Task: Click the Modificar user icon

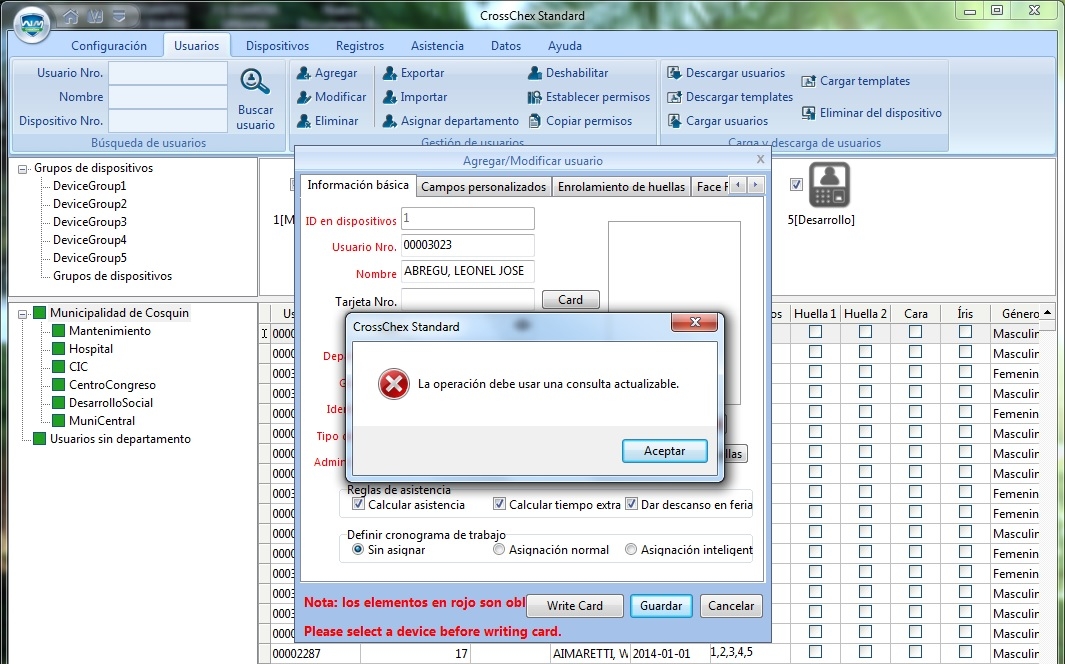Action: 304,97
